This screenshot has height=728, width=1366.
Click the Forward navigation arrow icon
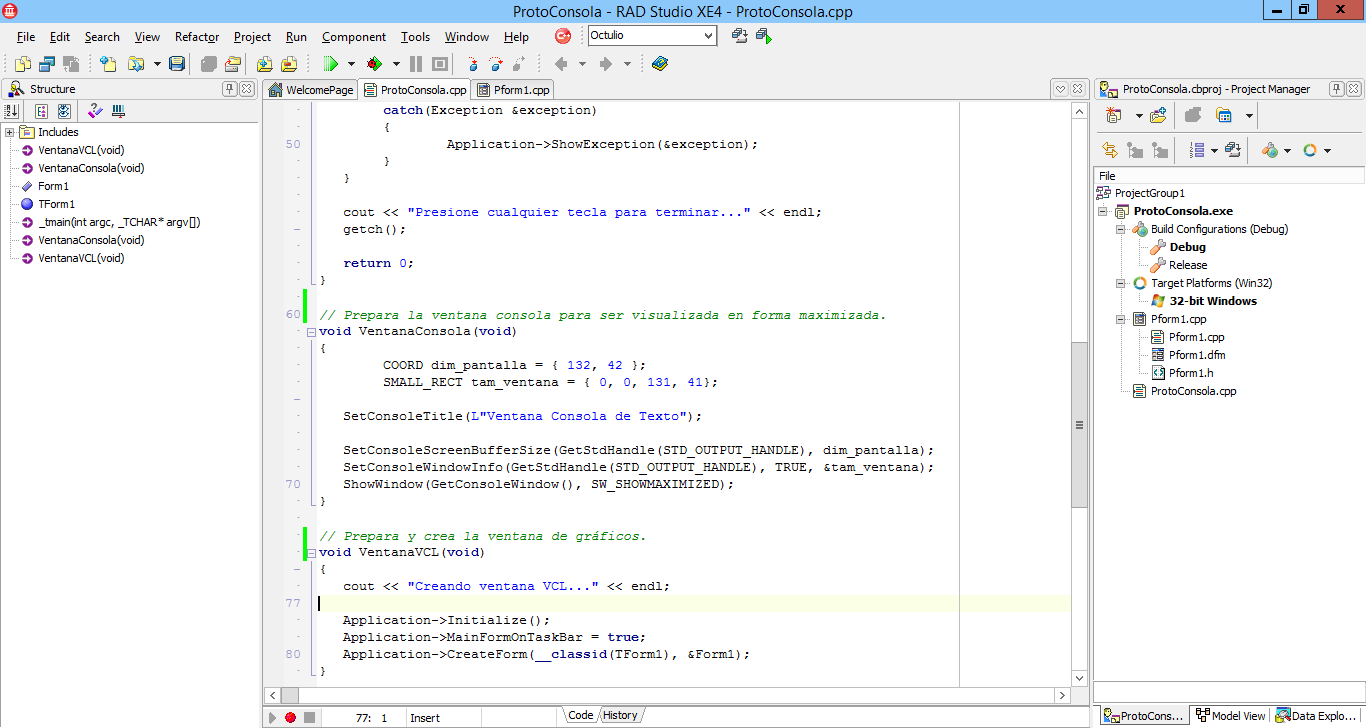pyautogui.click(x=605, y=64)
